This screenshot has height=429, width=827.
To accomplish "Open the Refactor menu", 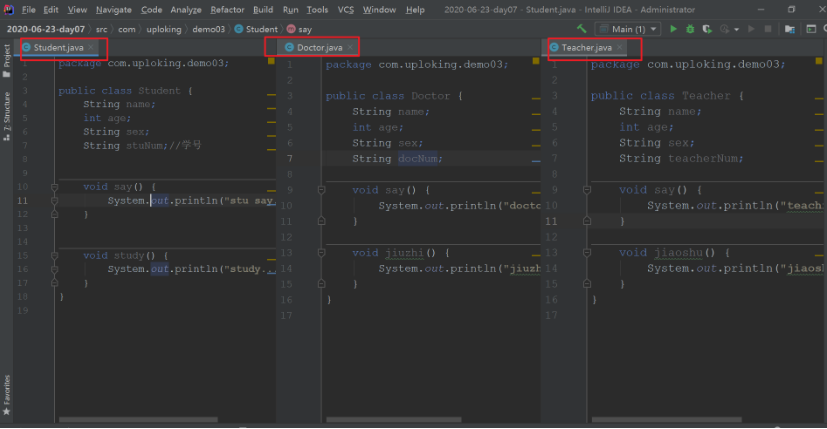I will click(x=227, y=9).
